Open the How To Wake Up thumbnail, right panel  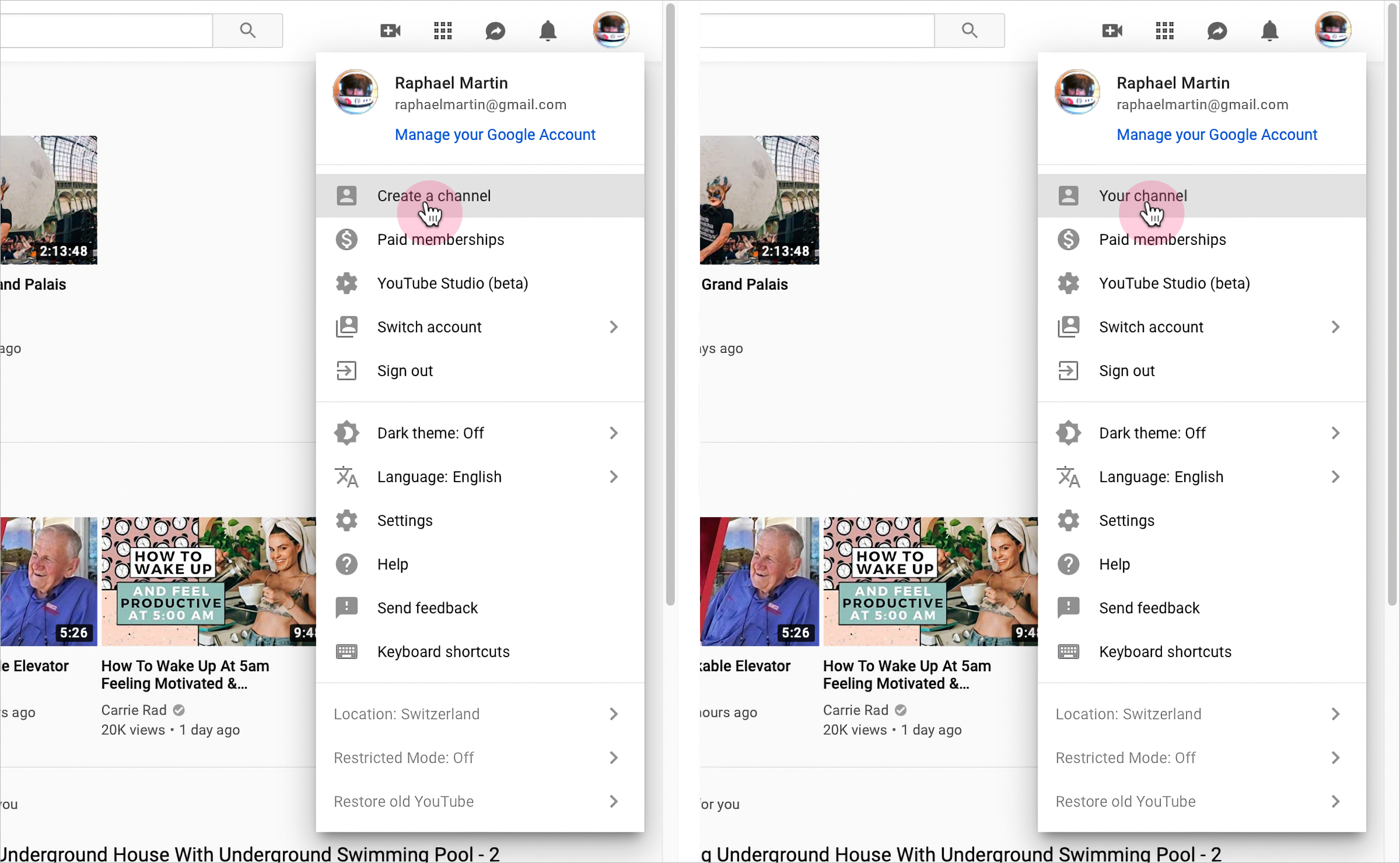[x=930, y=581]
